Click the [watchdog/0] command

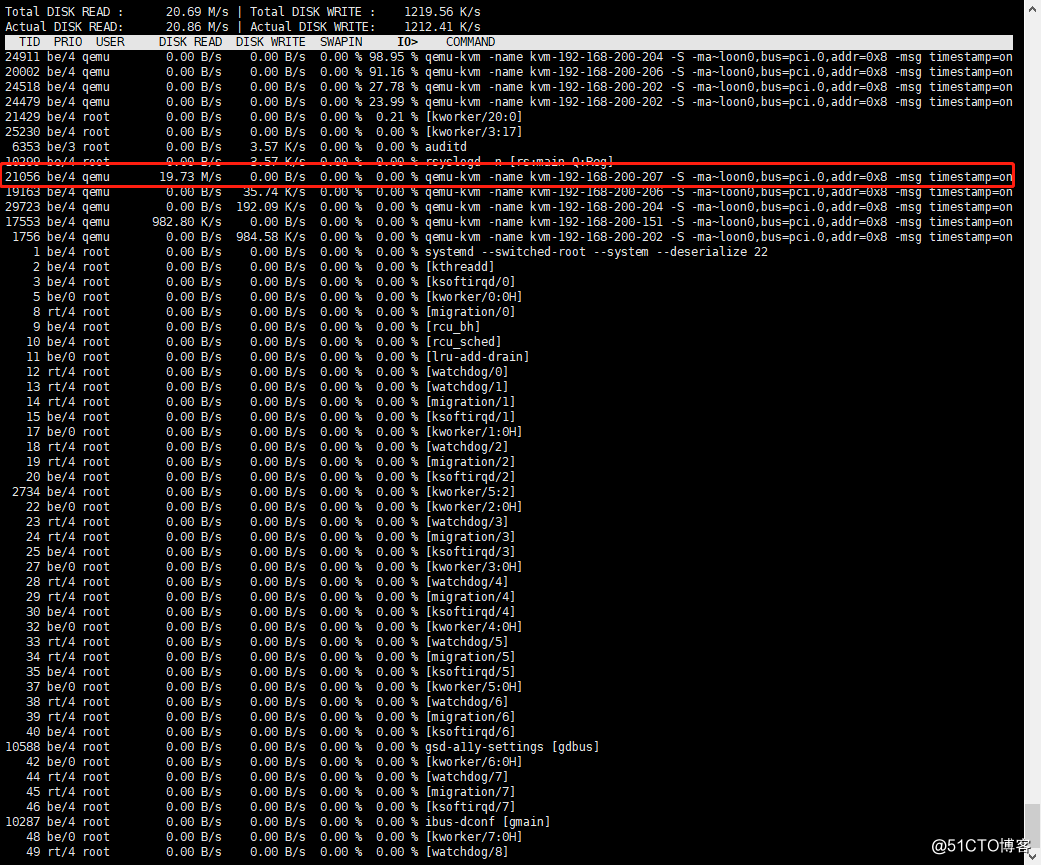tap(467, 372)
